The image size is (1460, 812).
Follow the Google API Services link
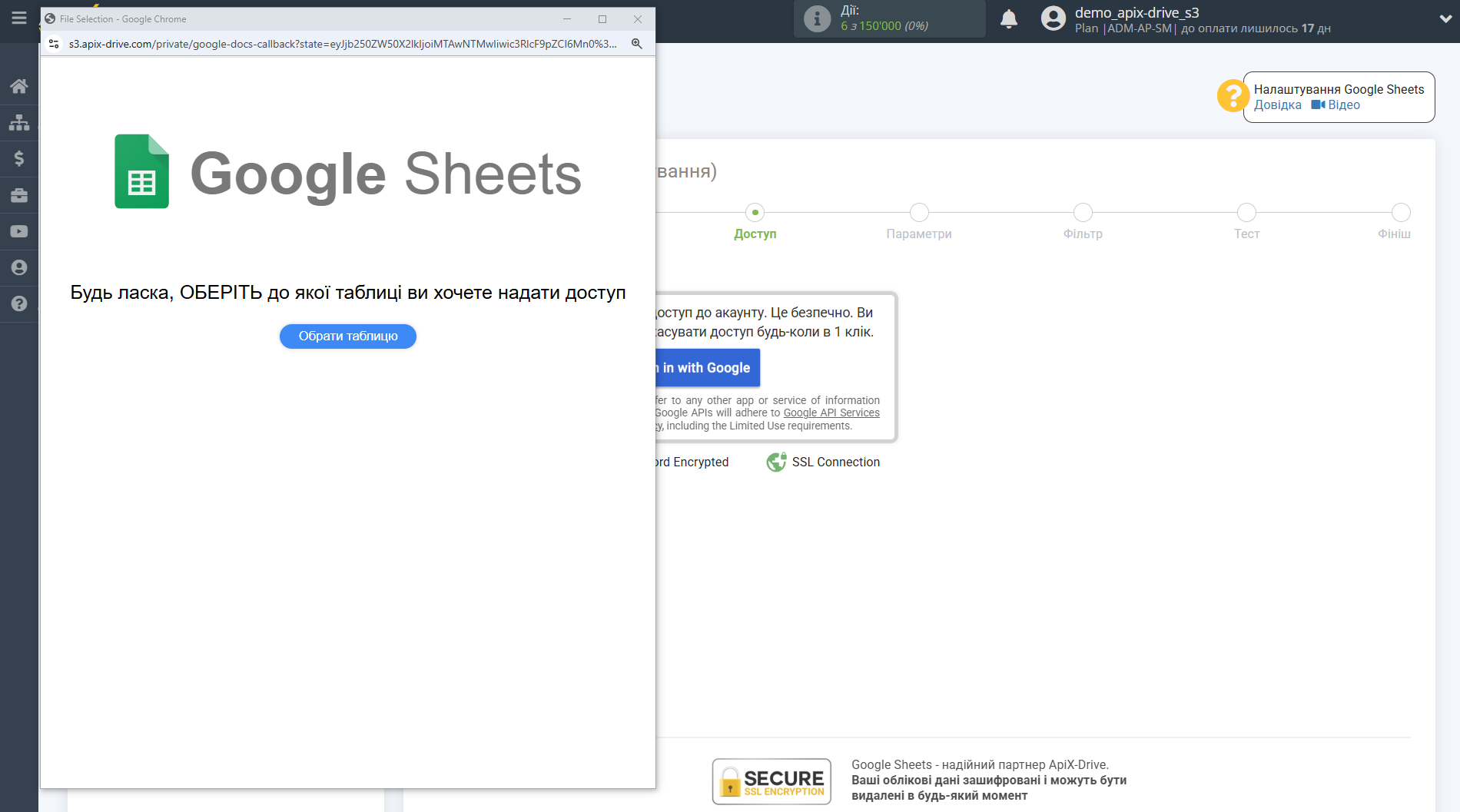[831, 413]
